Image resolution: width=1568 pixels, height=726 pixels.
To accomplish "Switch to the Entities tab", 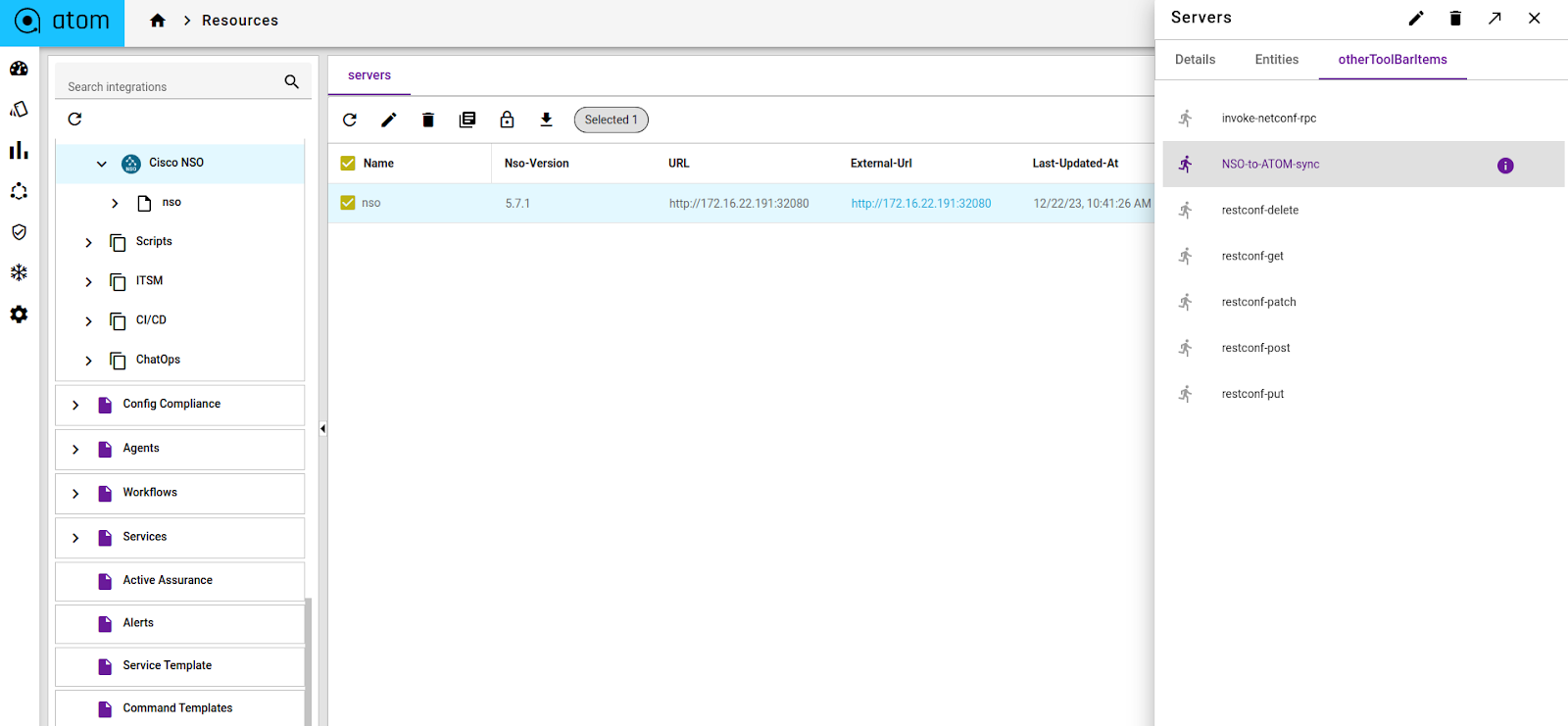I will [x=1277, y=60].
